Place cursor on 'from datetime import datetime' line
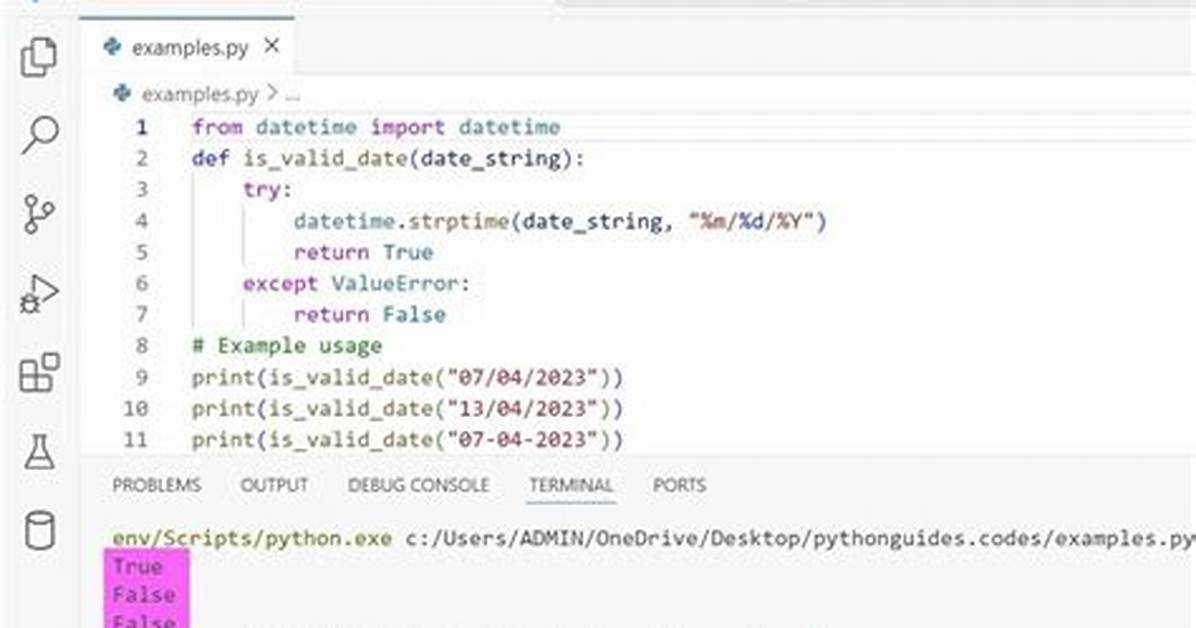This screenshot has width=1196, height=628. click(x=376, y=127)
